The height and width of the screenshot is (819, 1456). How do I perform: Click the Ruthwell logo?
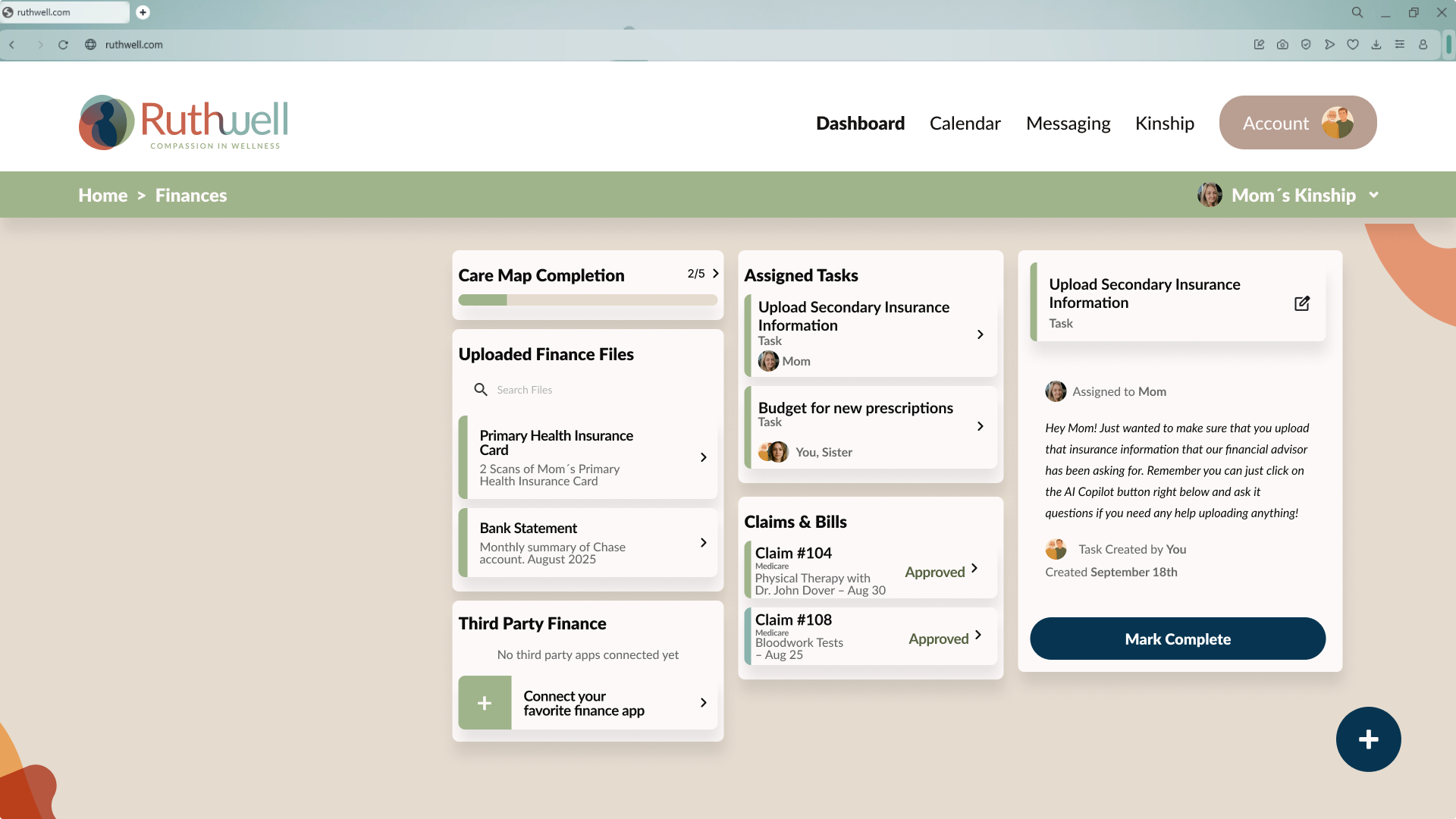(x=184, y=122)
